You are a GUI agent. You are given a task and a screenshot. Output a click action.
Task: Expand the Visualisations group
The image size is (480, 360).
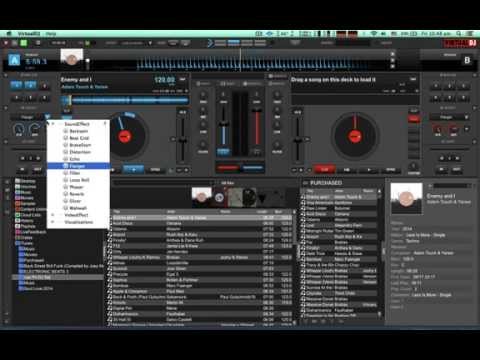[52, 222]
